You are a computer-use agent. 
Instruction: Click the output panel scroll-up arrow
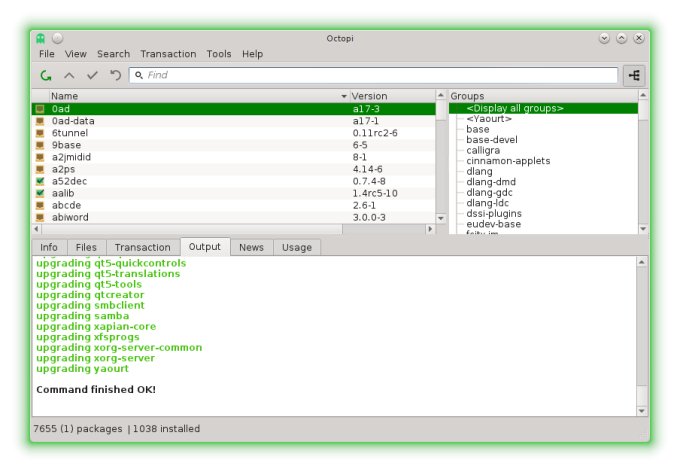pos(642,263)
